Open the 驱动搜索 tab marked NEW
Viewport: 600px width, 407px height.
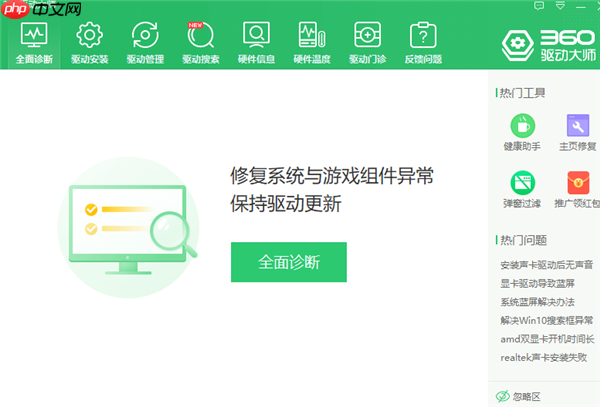pos(201,43)
